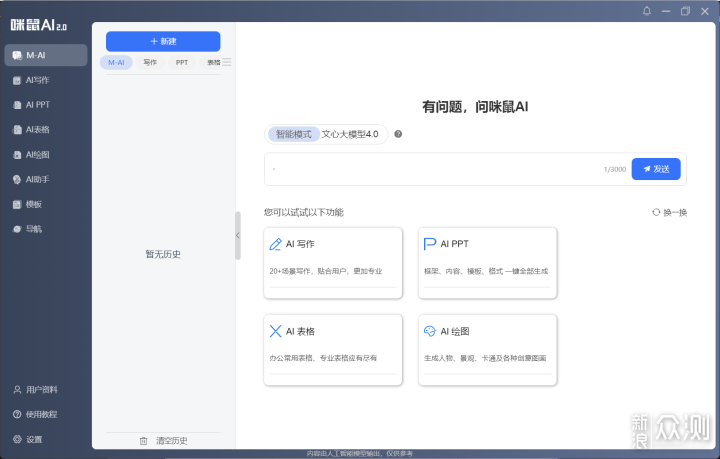
Task: Open AI绘图 sidebar item
Action: 37,154
